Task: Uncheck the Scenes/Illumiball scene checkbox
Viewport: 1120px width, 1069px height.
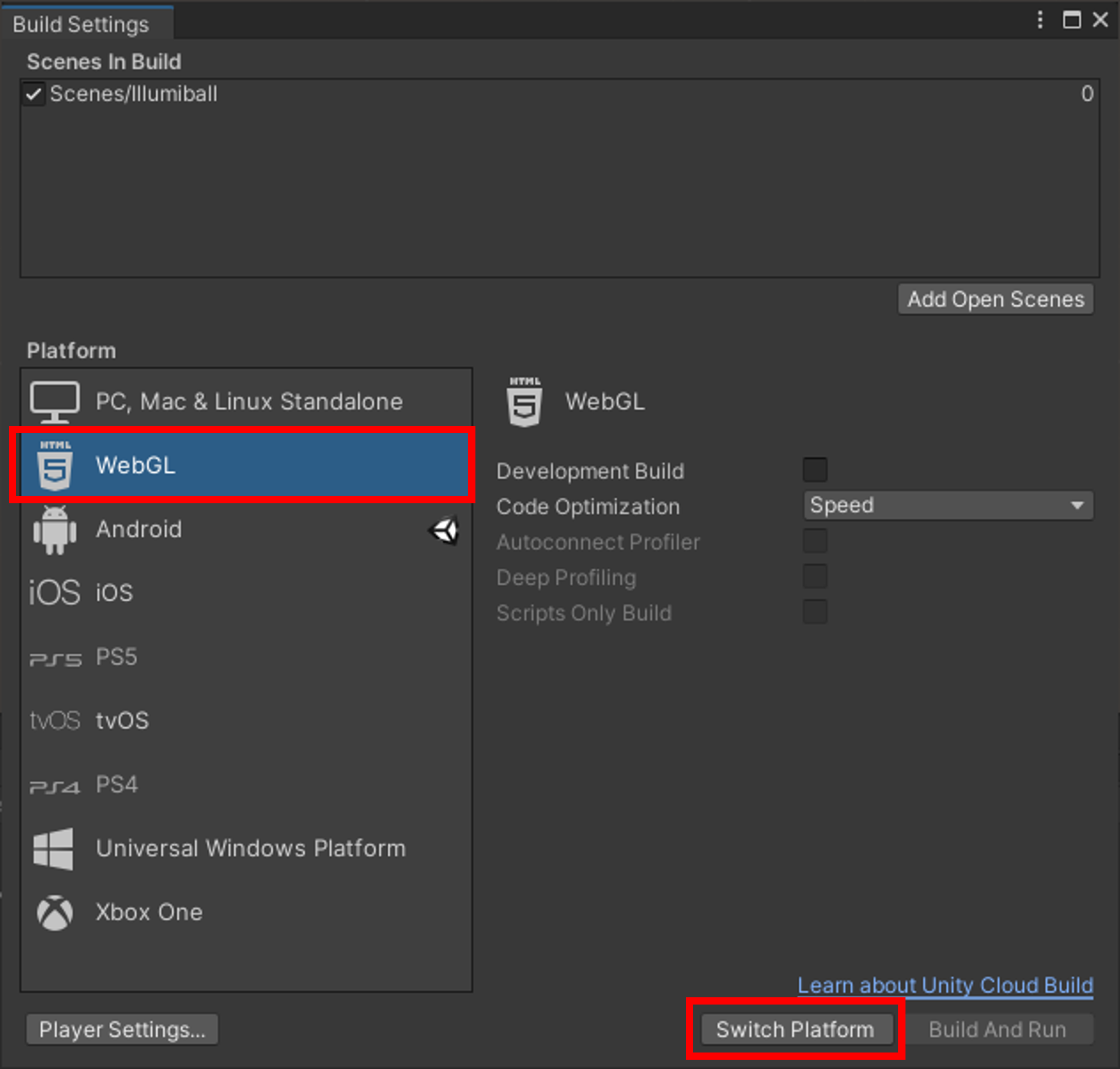Action: click(x=34, y=94)
